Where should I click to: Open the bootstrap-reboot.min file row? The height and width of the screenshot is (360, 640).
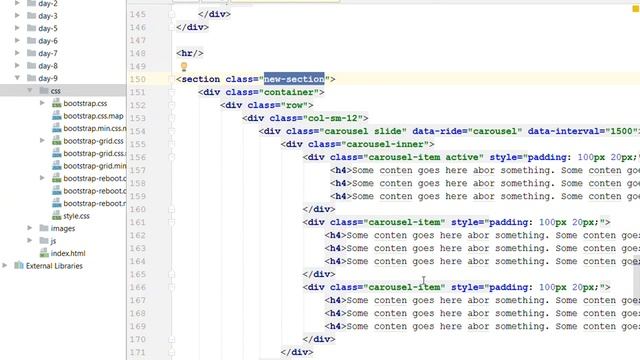(95, 204)
